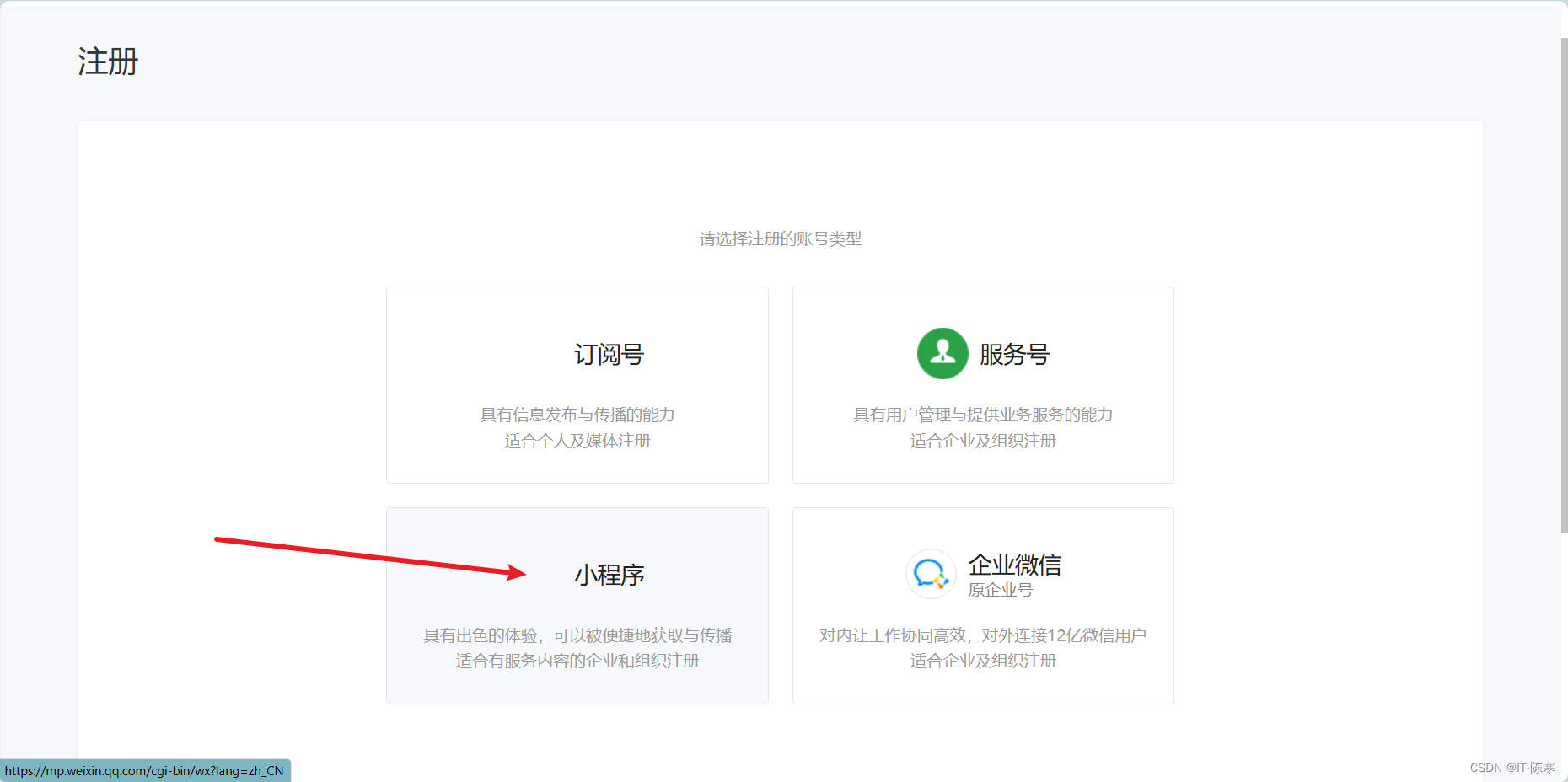The width and height of the screenshot is (1568, 782).
Task: Click the text 具有出色的体验，可以被便捷地获取与传播
Action: pos(577,635)
